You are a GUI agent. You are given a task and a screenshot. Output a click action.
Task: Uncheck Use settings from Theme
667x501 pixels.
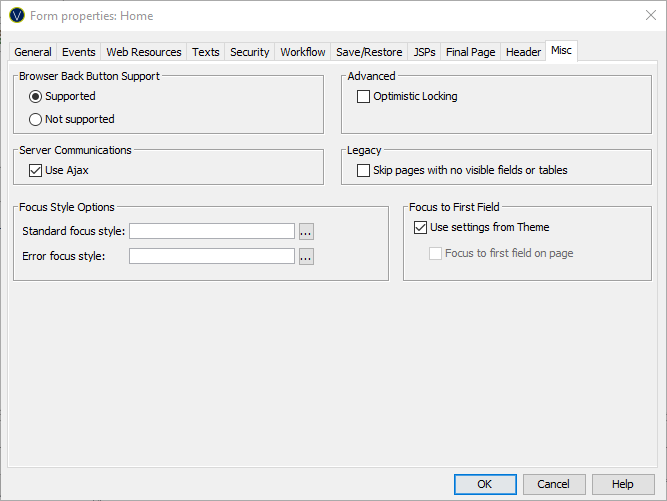pyautogui.click(x=421, y=228)
